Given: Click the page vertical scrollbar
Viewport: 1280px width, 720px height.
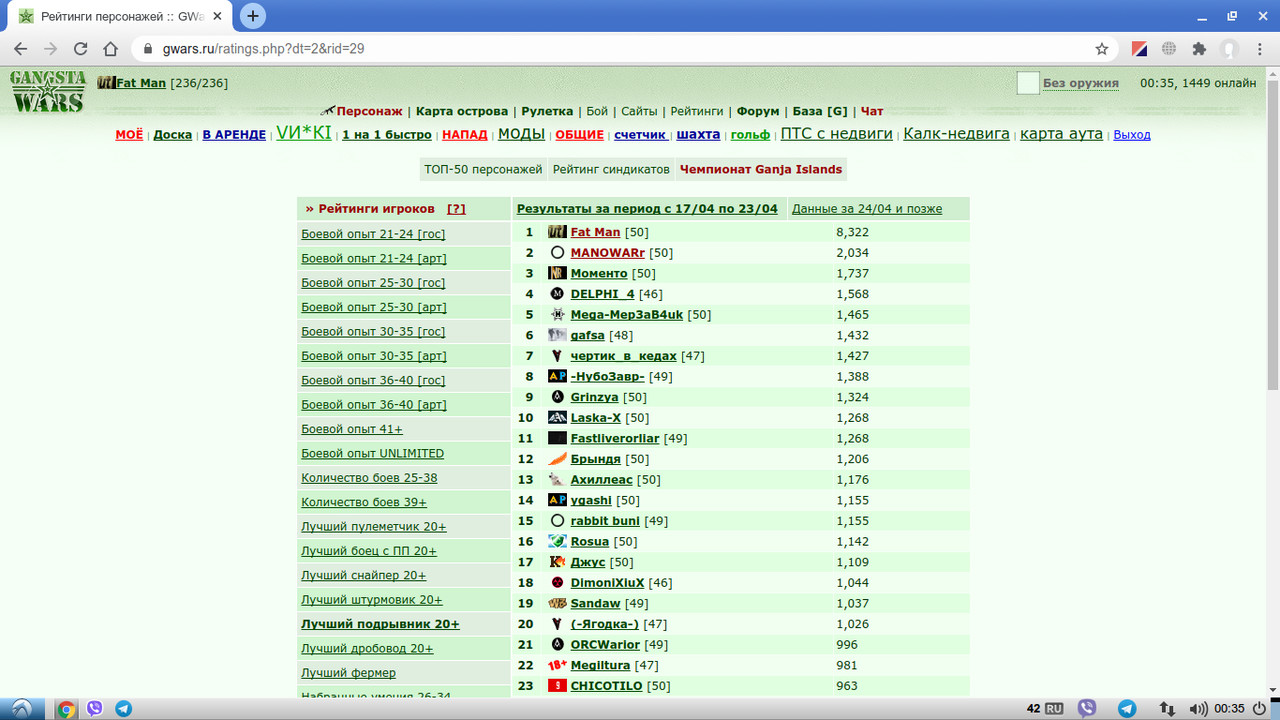Looking at the screenshot, I should 1272,380.
